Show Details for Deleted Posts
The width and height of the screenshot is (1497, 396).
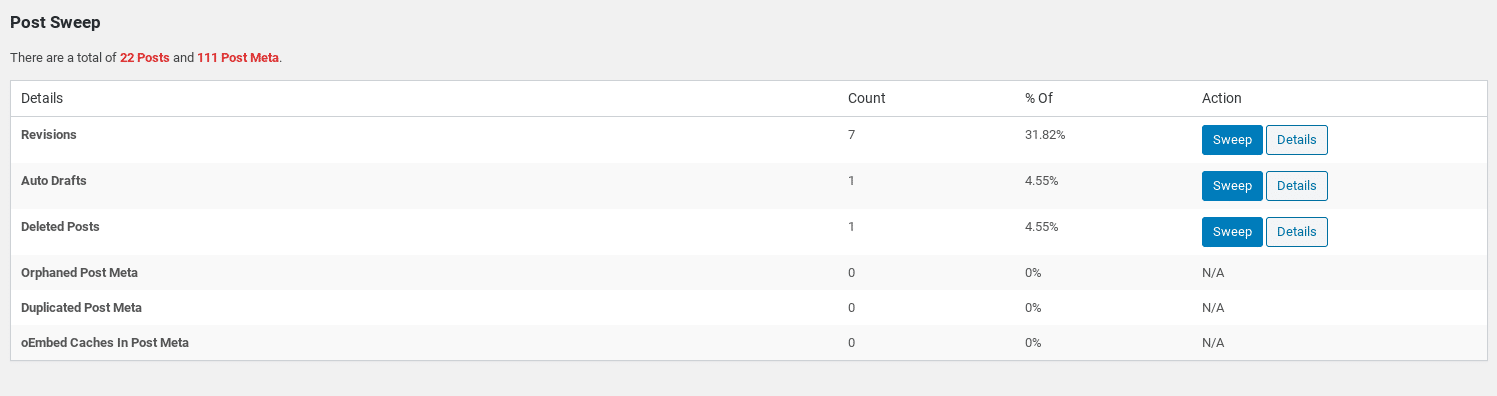click(x=1297, y=232)
